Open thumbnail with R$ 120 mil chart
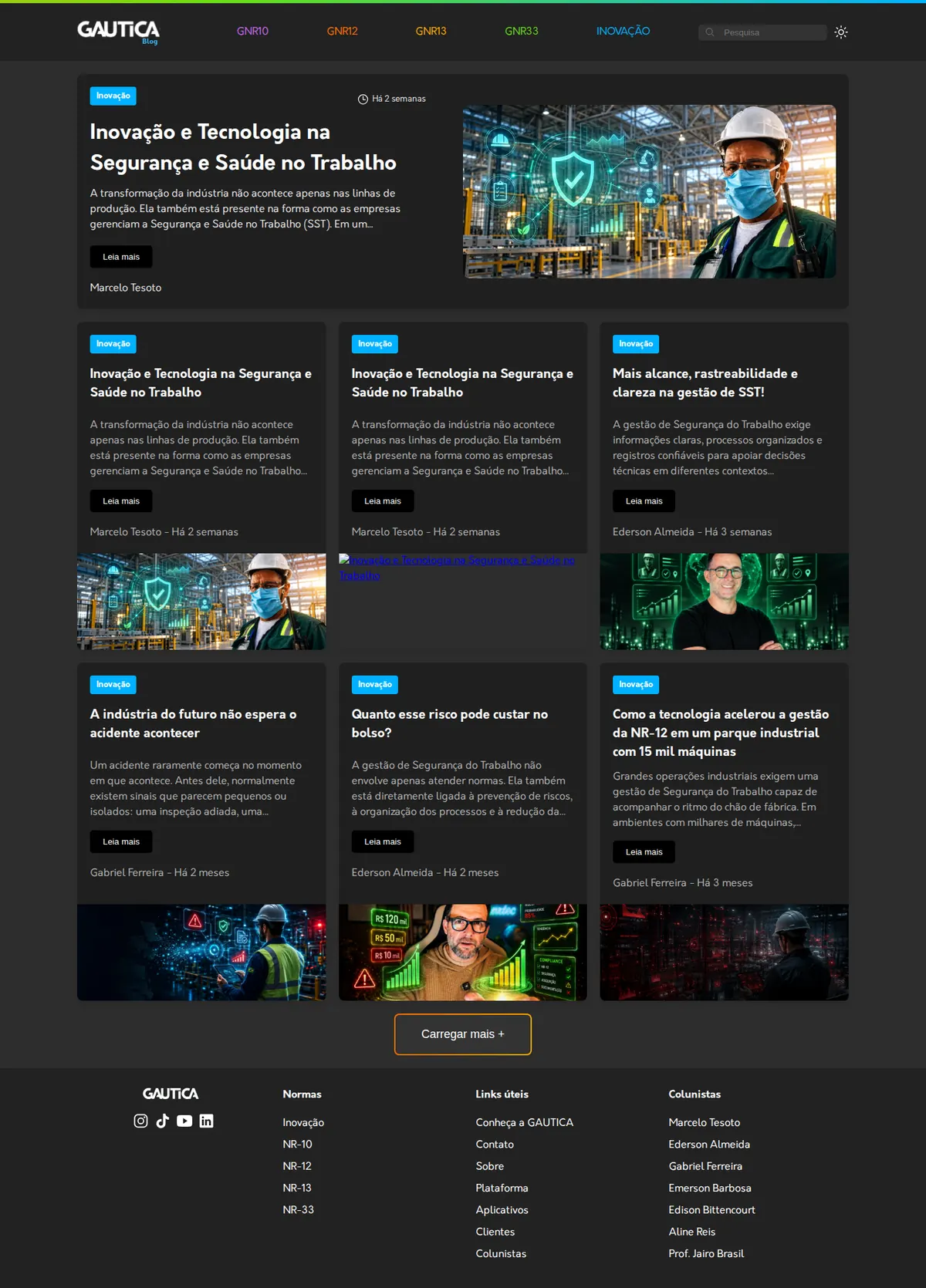The width and height of the screenshot is (926, 1288). (463, 953)
